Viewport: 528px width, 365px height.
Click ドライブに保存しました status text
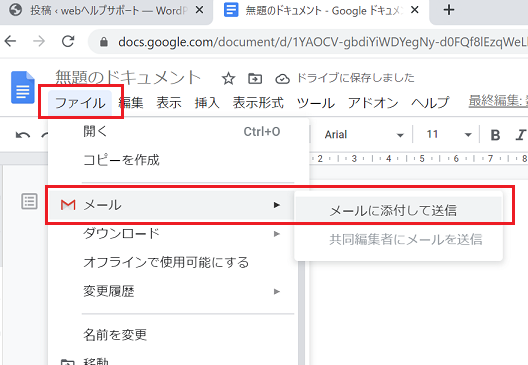coord(356,78)
